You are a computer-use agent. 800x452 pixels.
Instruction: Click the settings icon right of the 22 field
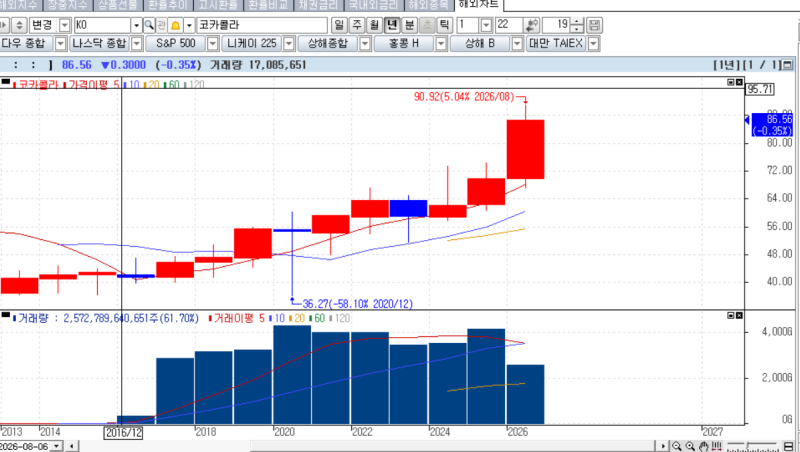[532, 25]
